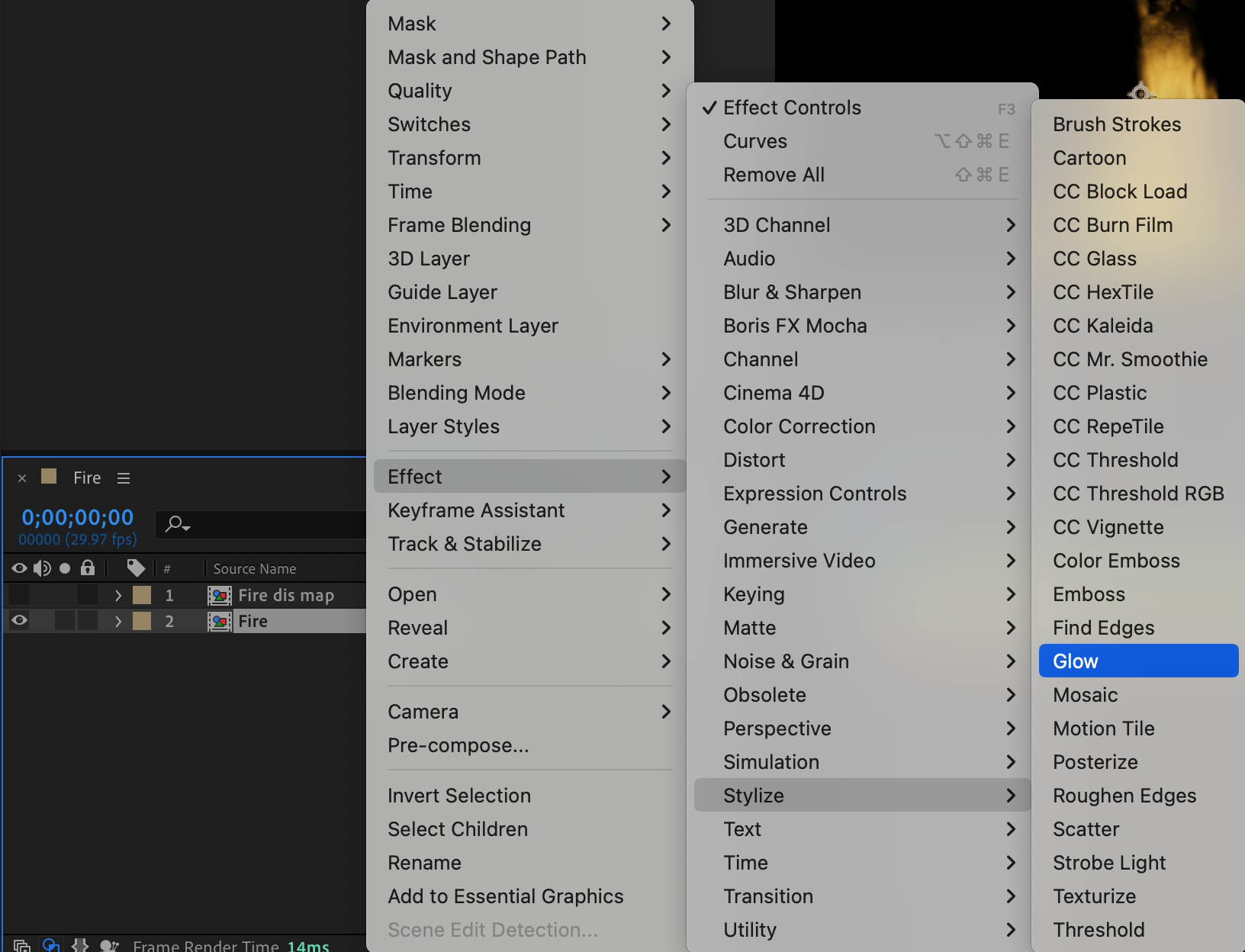Viewport: 1245px width, 952px height.
Task: Expand the Fire layer properties
Action: 118,622
